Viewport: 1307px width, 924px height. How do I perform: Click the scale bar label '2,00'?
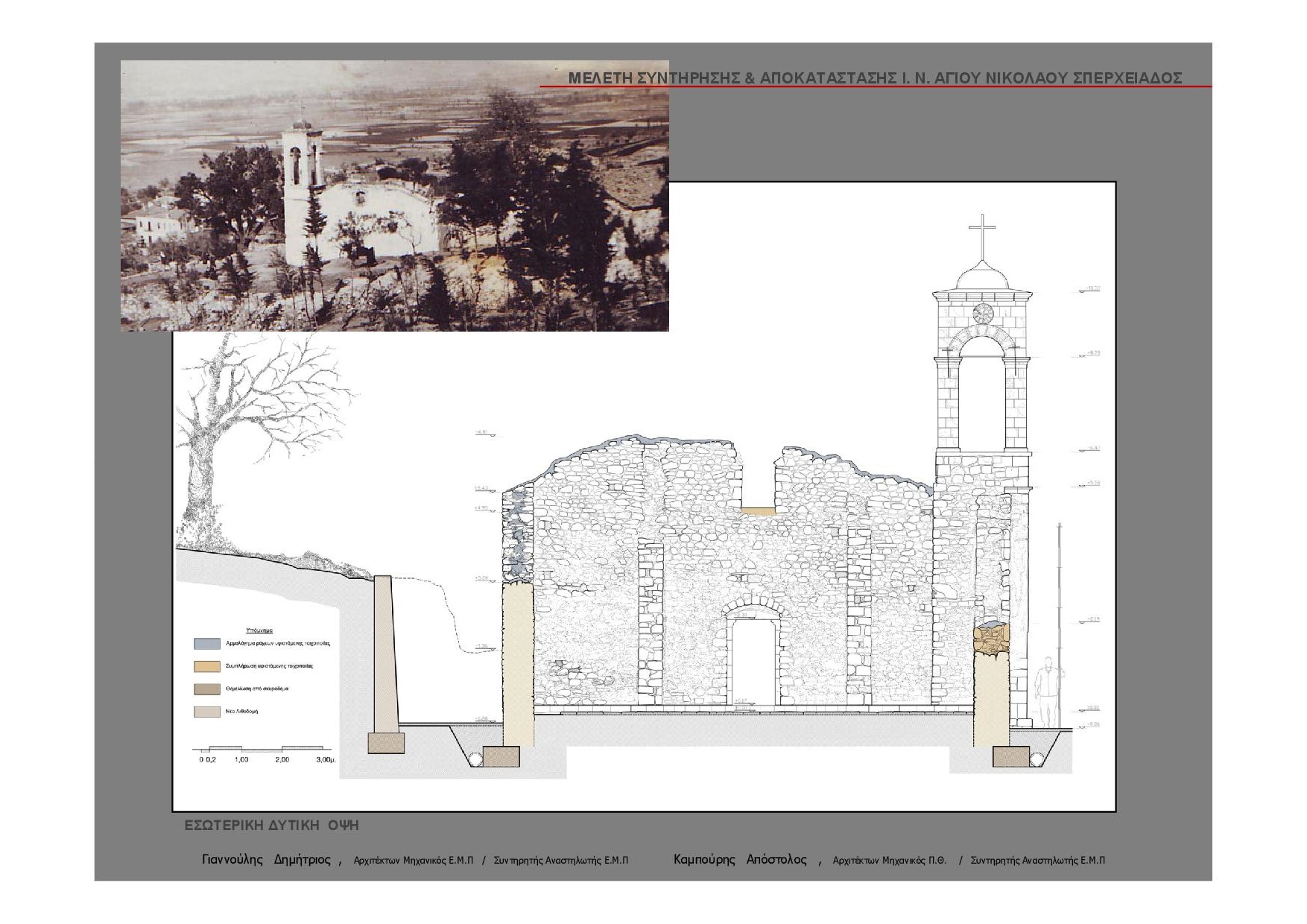point(282,759)
